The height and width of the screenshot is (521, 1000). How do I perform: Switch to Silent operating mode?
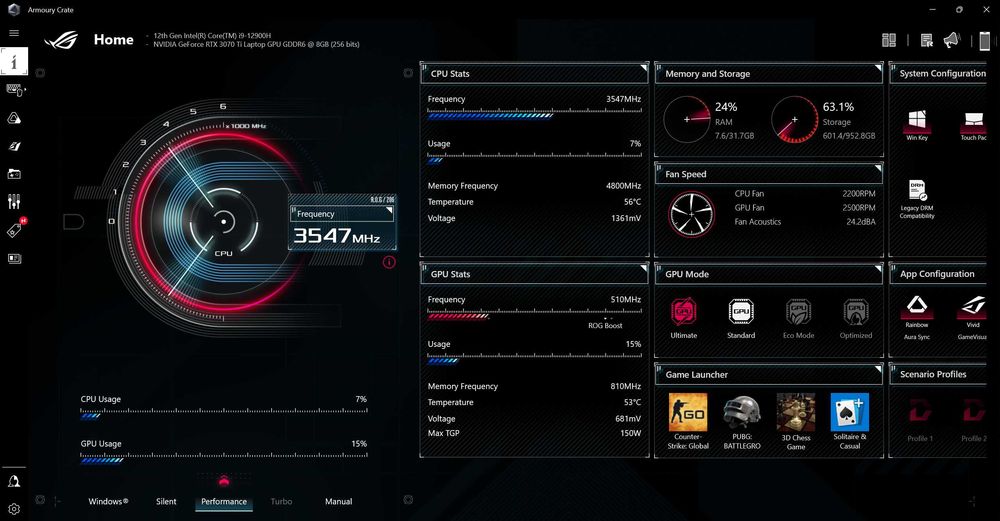pyautogui.click(x=166, y=501)
